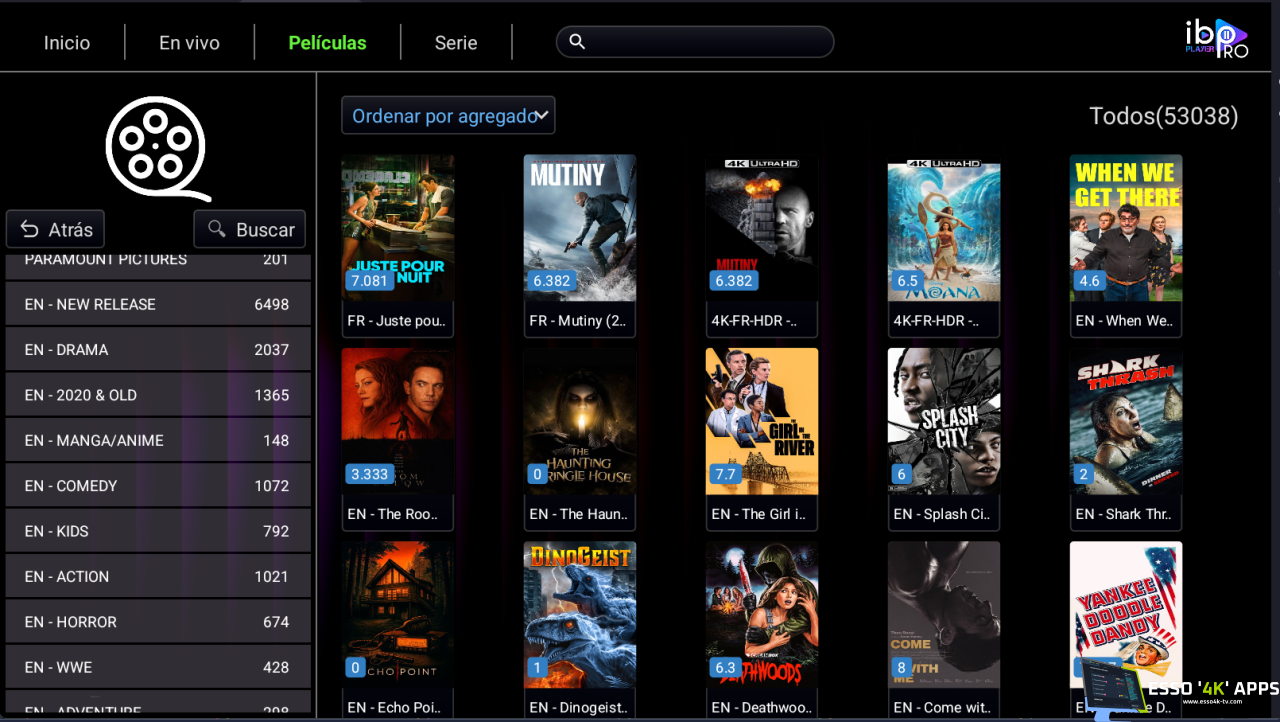1280x722 pixels.
Task: Select the EN - DRAMA category
Action: (x=158, y=349)
